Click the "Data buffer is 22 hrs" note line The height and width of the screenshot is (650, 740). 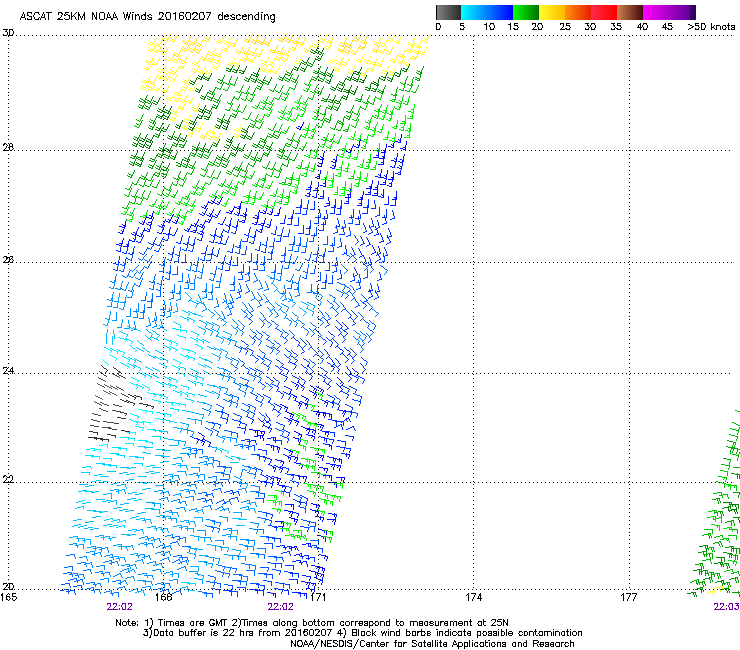click(362, 633)
